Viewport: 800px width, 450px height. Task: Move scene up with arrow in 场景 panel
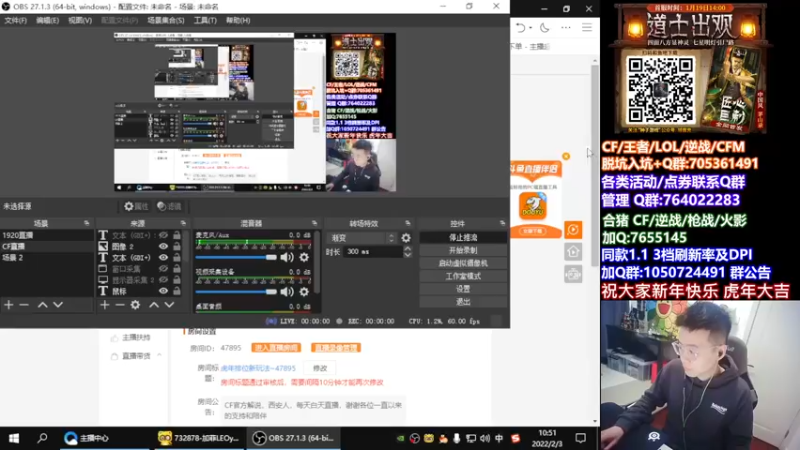coord(43,305)
